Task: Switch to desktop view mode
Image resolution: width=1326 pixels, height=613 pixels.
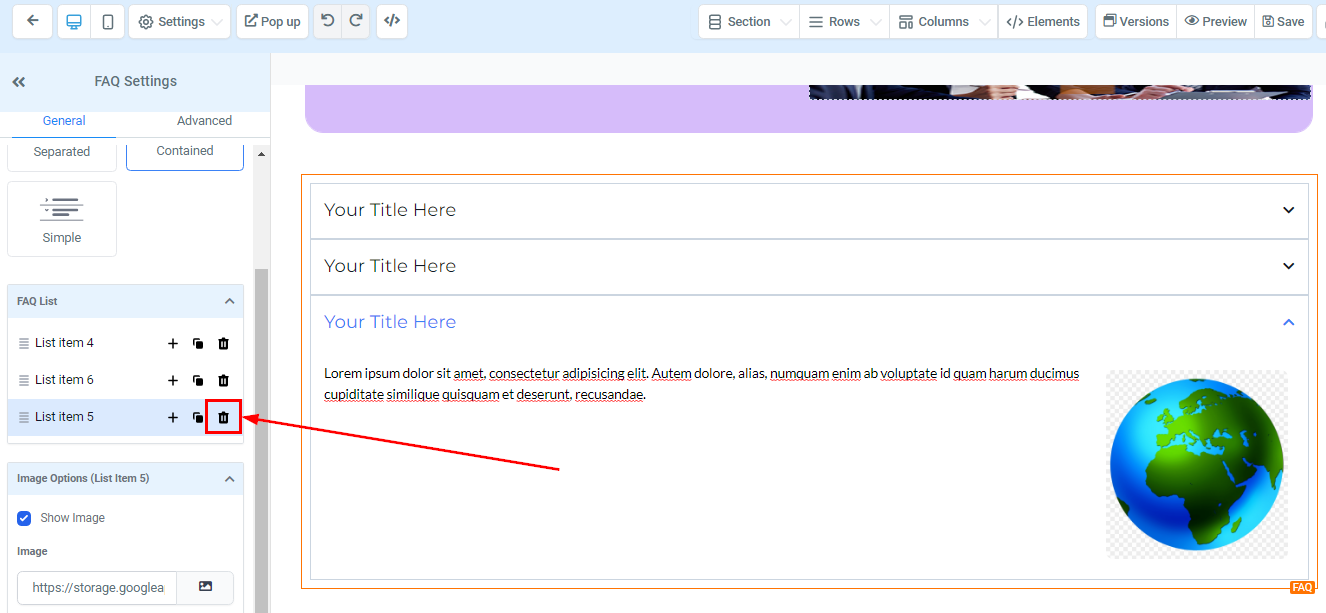Action: pos(73,21)
